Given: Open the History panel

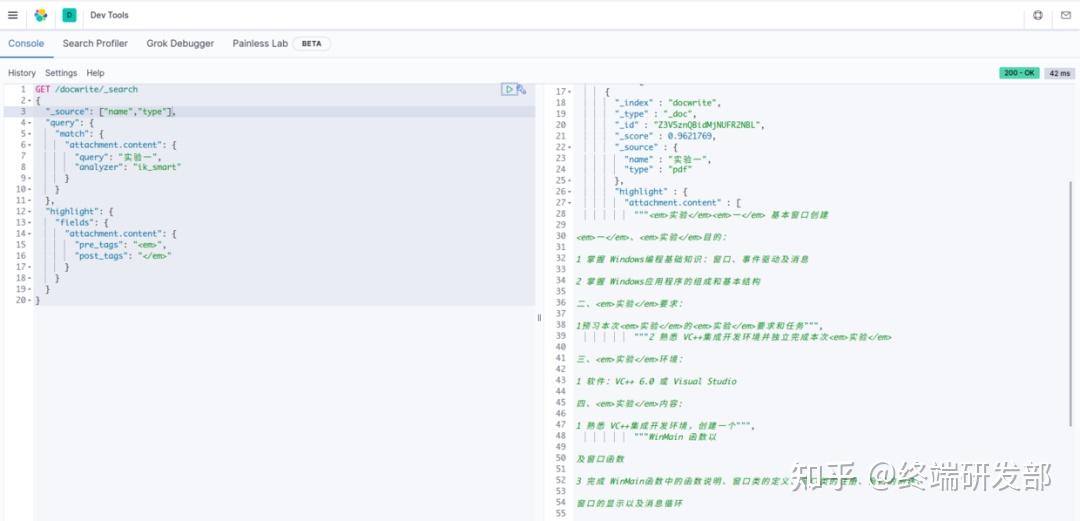Looking at the screenshot, I should tap(22, 73).
